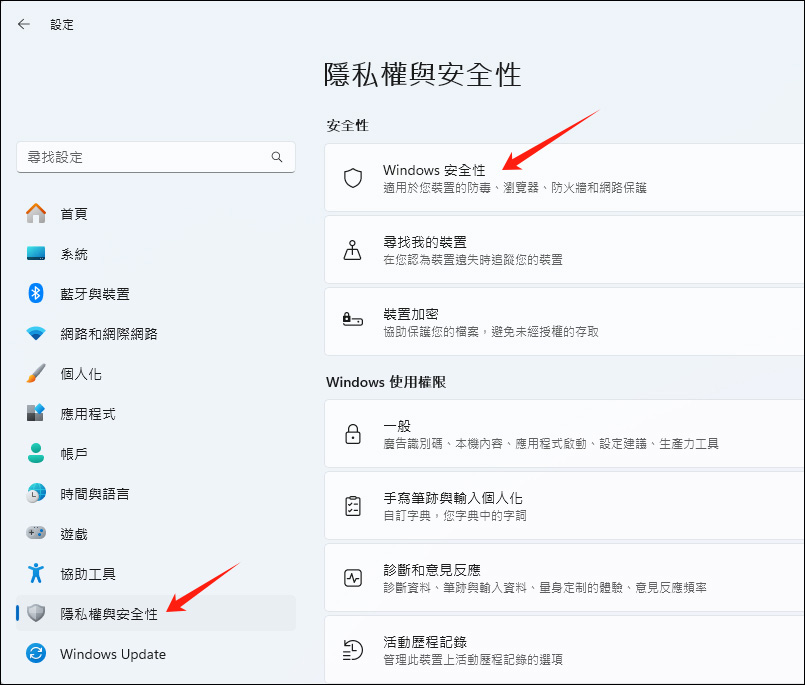Click the Windows Update sync icon
Screen dimensions: 805x685
point(36,653)
